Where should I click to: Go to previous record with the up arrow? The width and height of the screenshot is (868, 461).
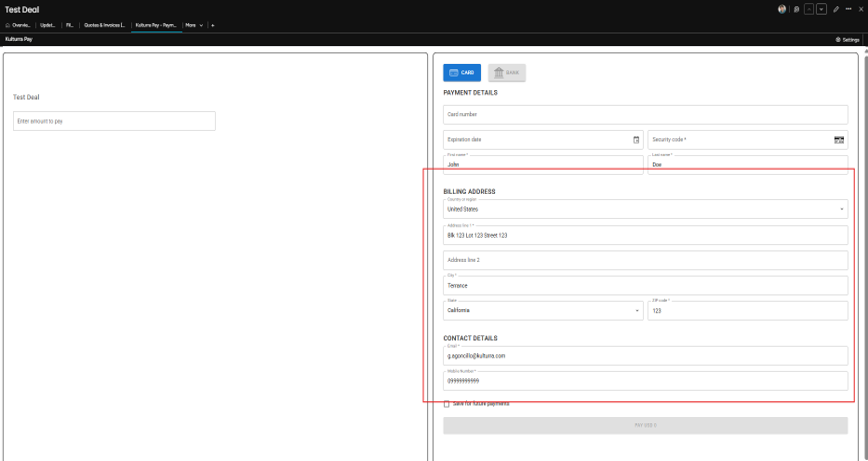coord(809,9)
